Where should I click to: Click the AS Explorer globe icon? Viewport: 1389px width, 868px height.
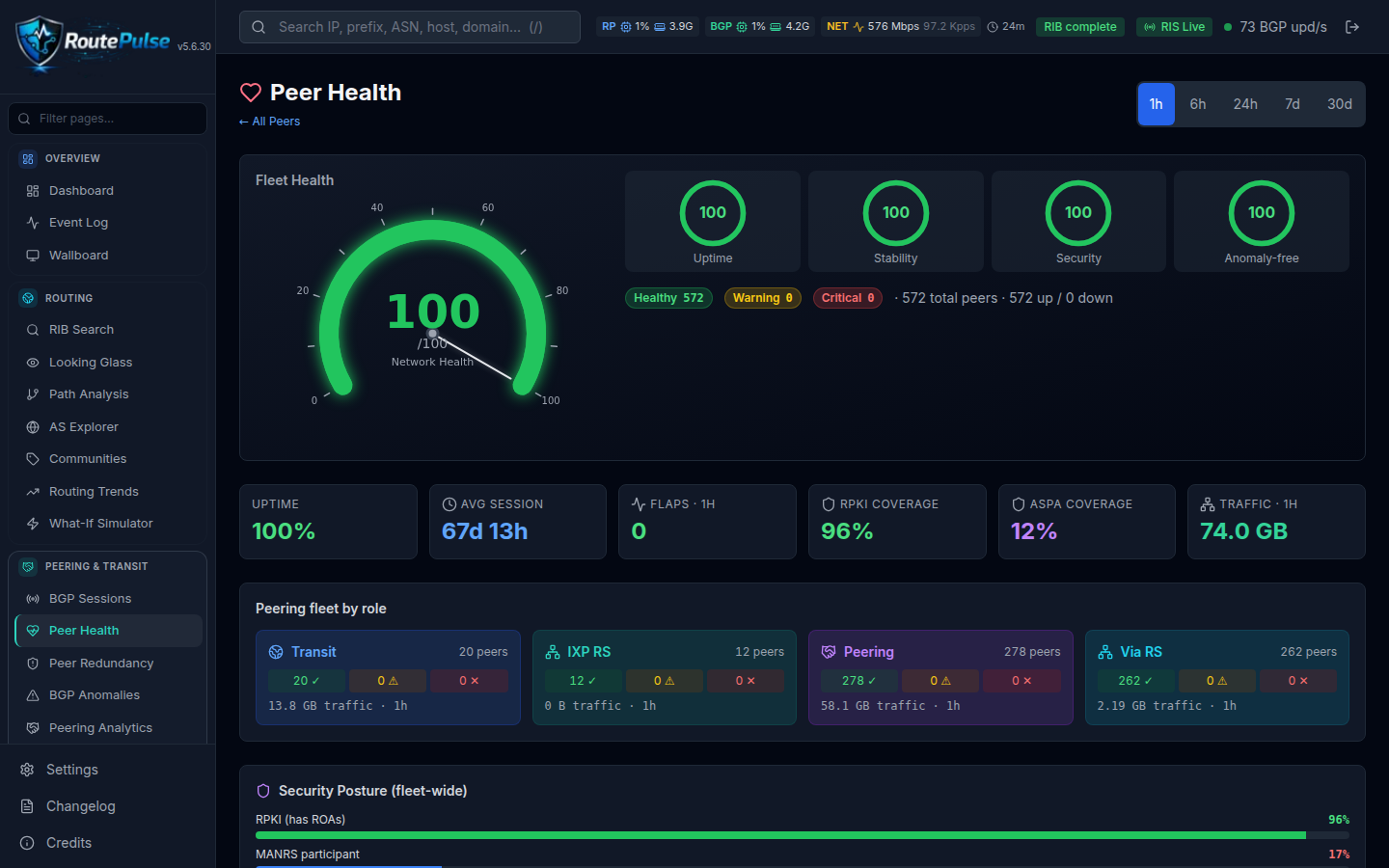coord(33,427)
